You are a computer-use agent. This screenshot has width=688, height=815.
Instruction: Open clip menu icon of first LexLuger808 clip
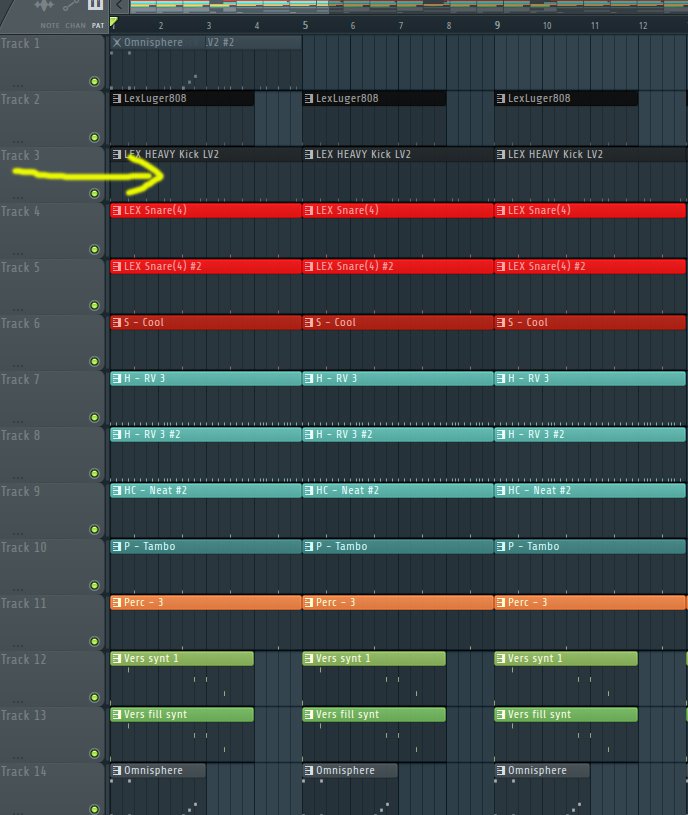coord(117,98)
